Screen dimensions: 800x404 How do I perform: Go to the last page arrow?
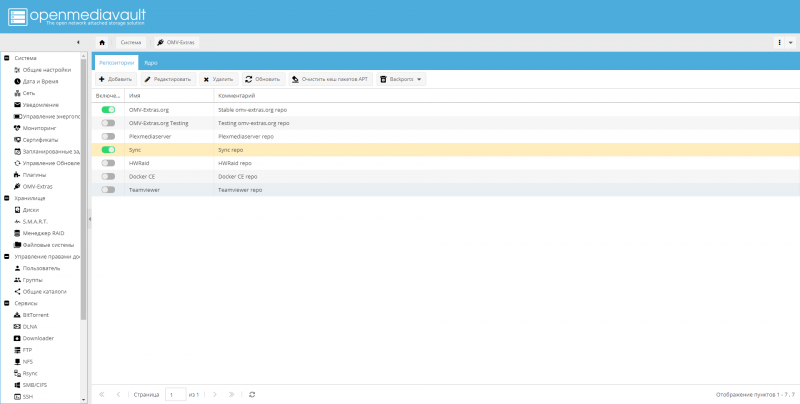[231, 394]
